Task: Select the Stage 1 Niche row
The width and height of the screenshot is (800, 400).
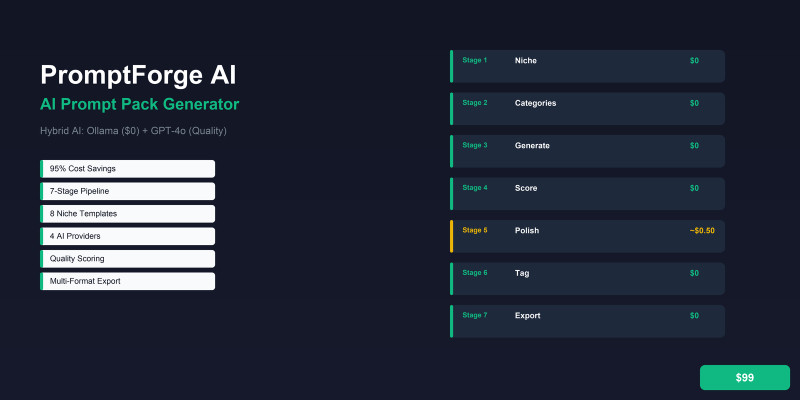Action: point(587,66)
